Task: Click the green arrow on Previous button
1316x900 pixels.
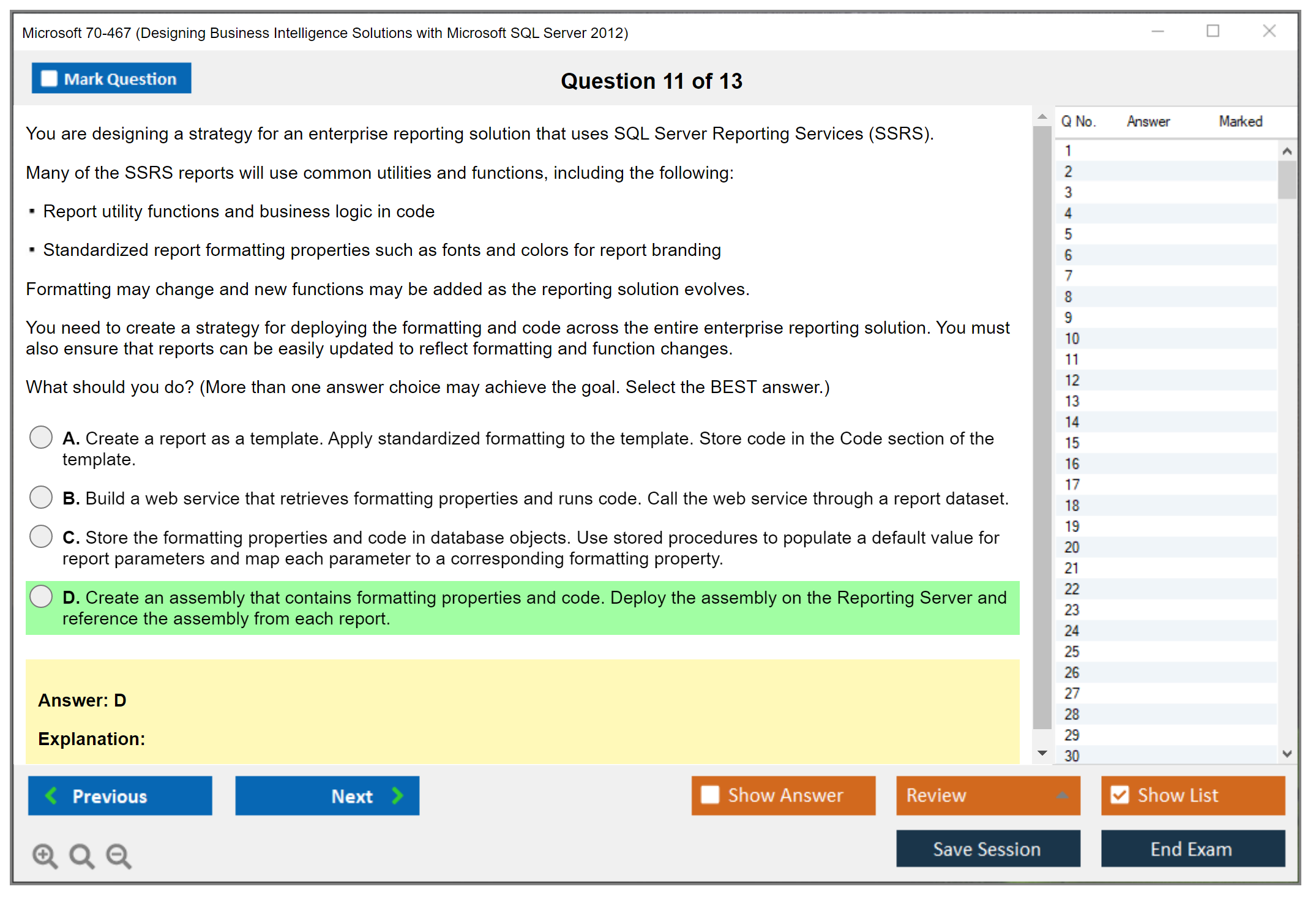Action: tap(51, 795)
